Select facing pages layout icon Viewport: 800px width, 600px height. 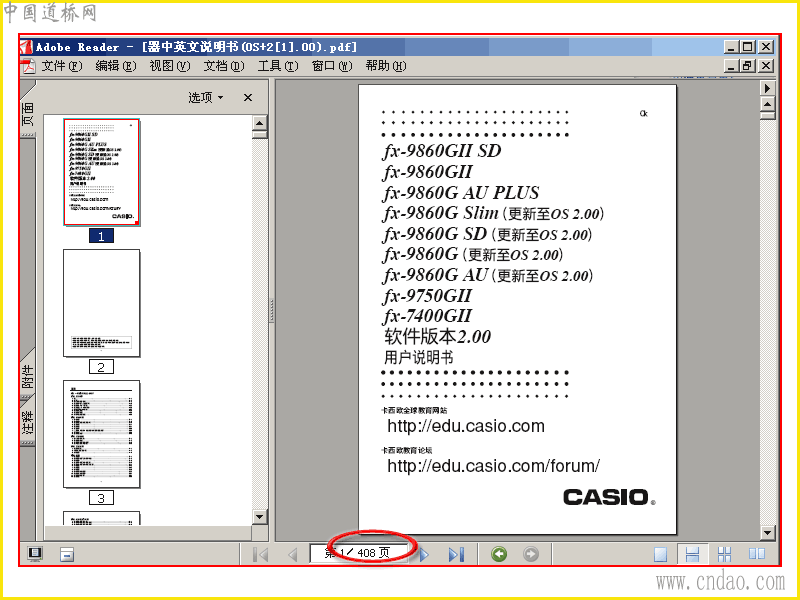(x=757, y=554)
